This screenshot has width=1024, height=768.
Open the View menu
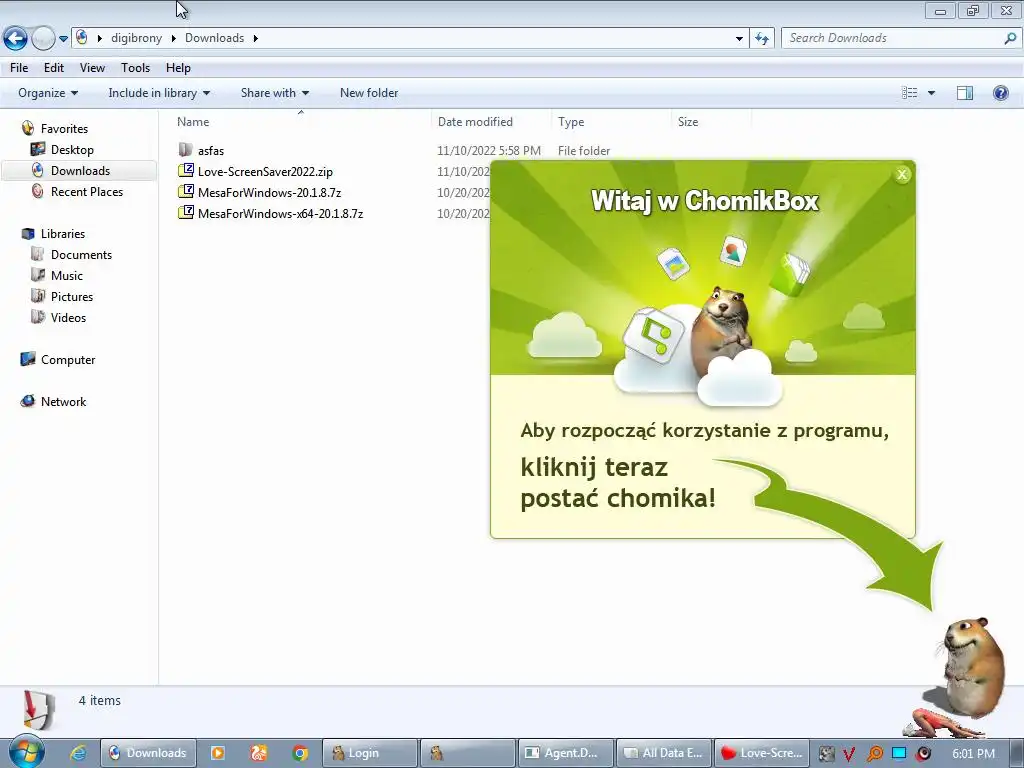coord(92,68)
